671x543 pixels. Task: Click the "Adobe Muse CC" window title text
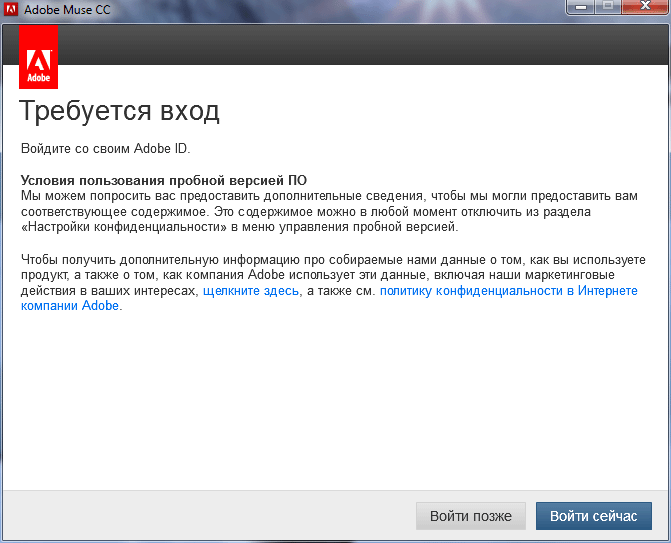(x=67, y=9)
